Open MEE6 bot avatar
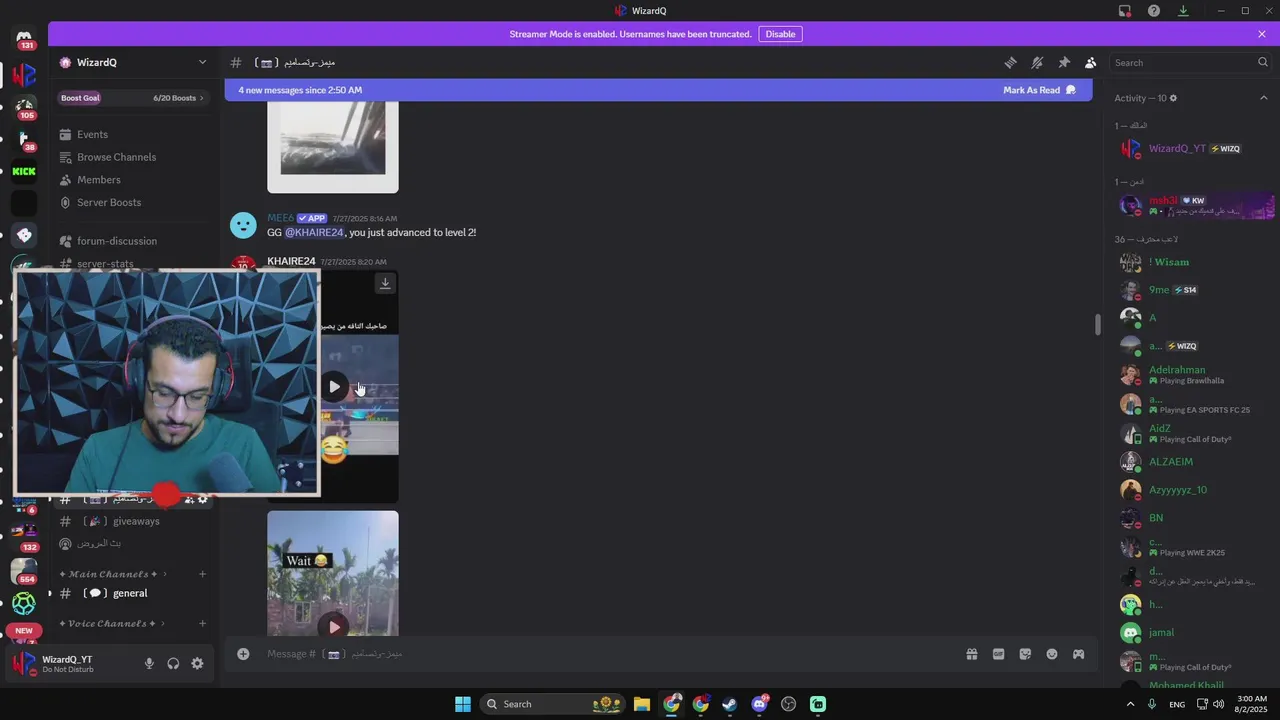Screen dimensions: 1280x720 (x=243, y=225)
